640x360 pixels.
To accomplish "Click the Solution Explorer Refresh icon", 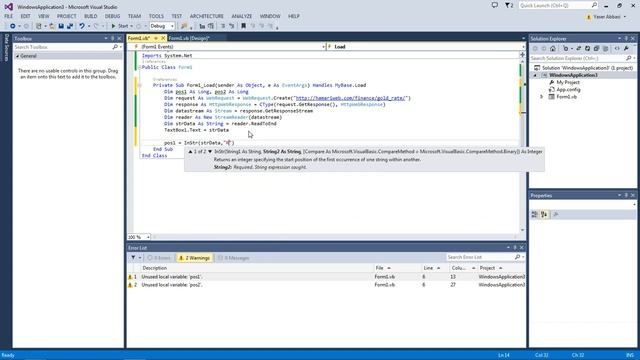I will coord(587,49).
